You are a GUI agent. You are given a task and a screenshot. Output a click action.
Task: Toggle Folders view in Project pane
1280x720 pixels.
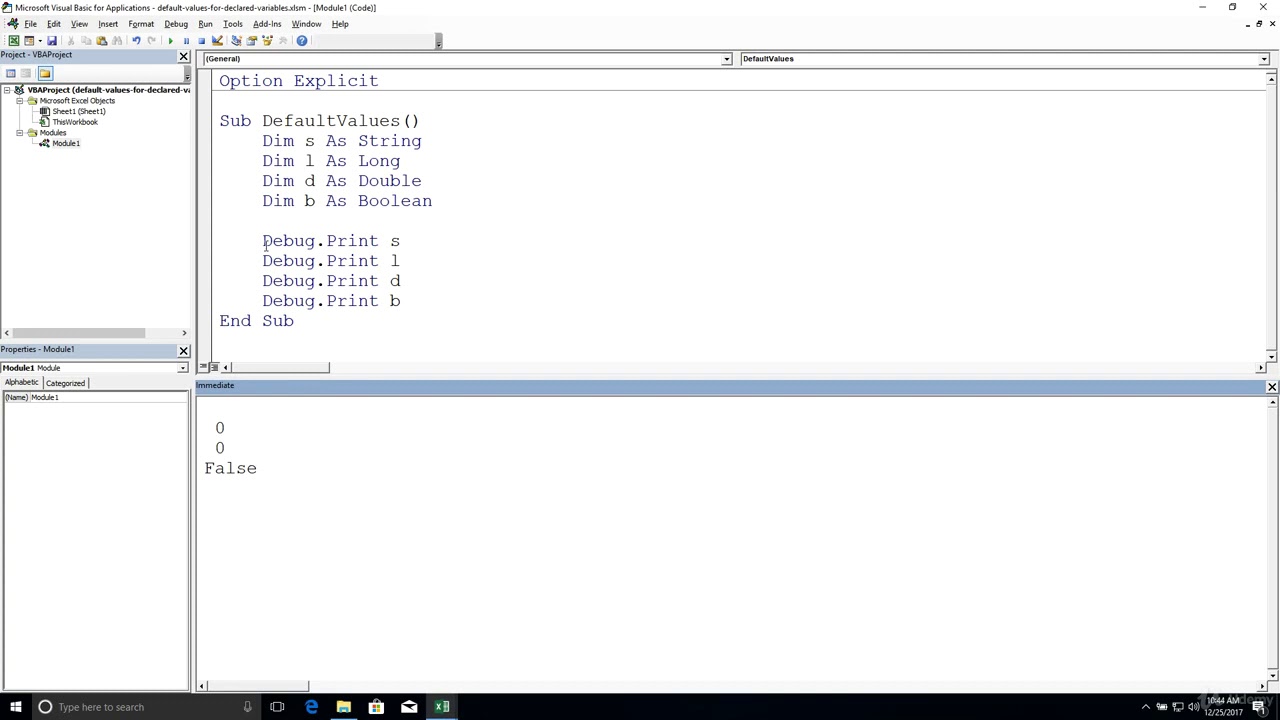[x=45, y=73]
